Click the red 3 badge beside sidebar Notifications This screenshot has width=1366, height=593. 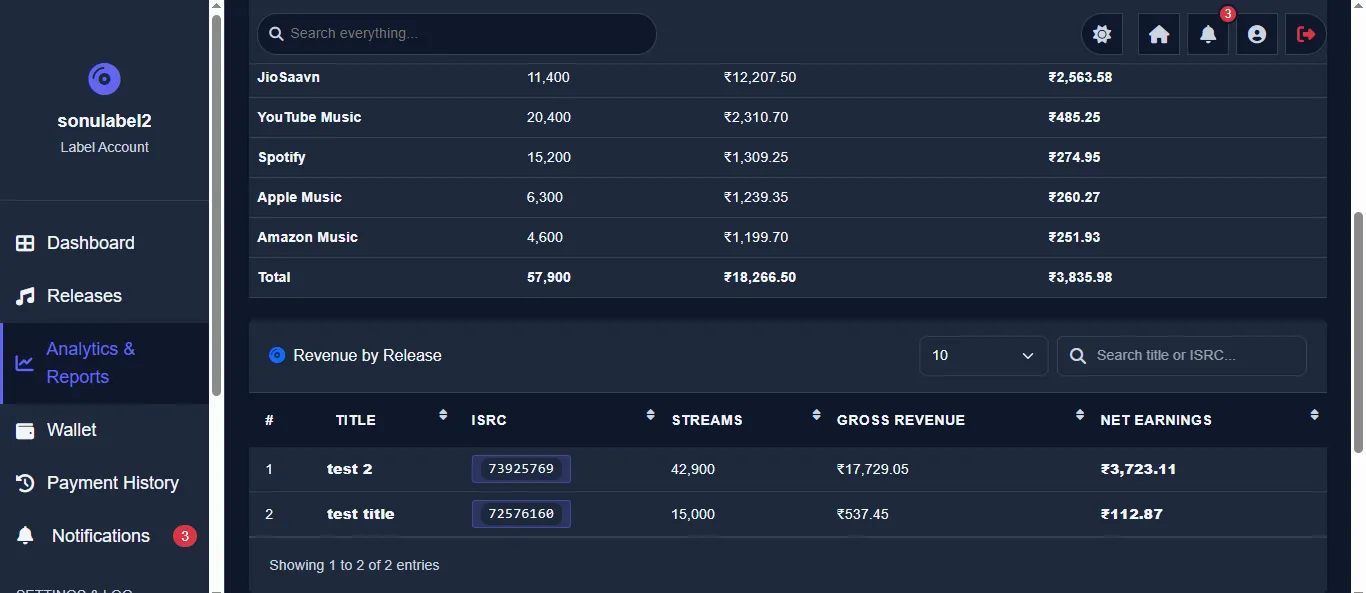(x=184, y=536)
